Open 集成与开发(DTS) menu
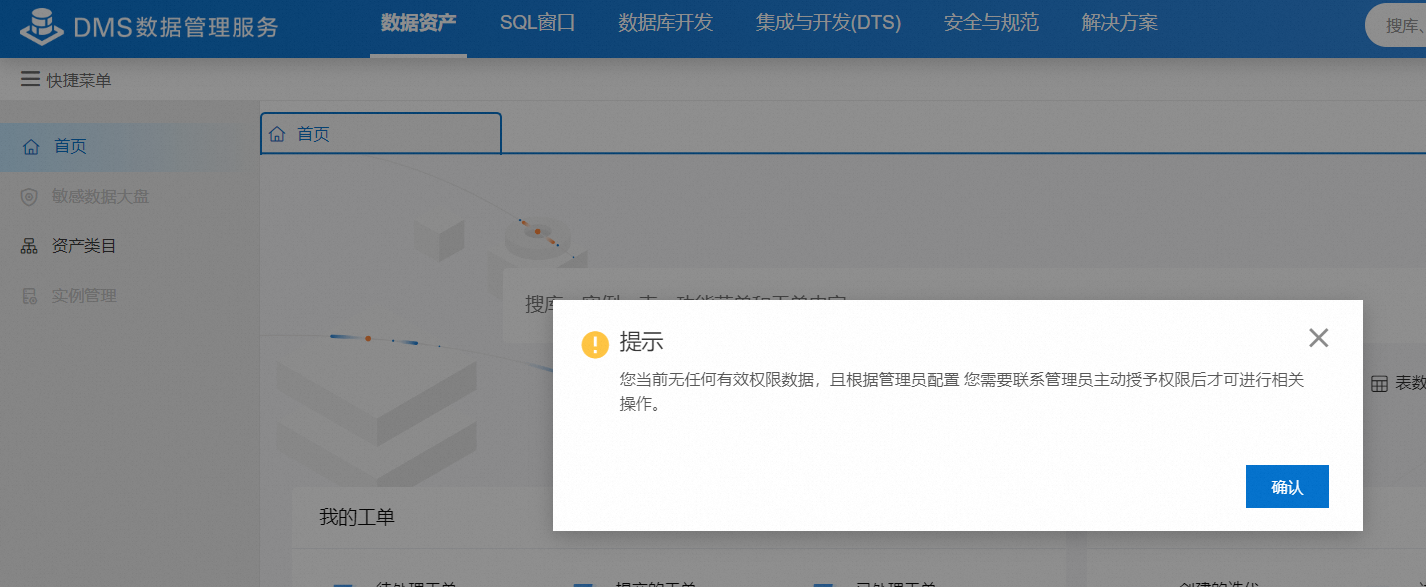The width and height of the screenshot is (1426, 587). 829,23
